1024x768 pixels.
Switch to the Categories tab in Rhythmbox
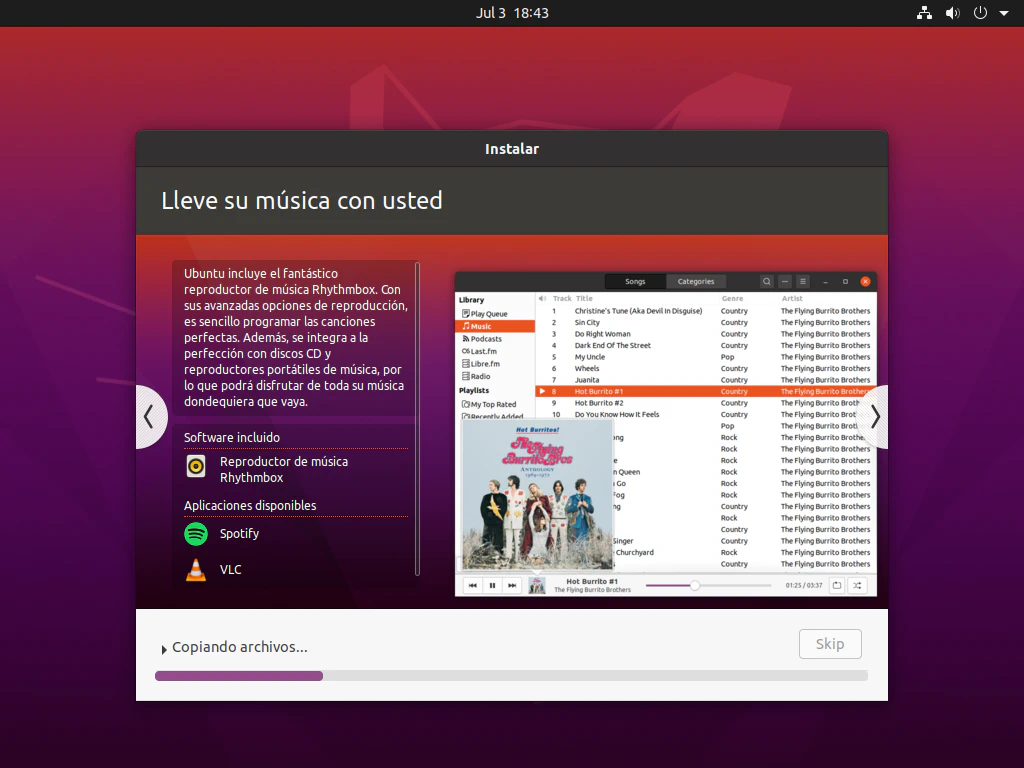(696, 281)
